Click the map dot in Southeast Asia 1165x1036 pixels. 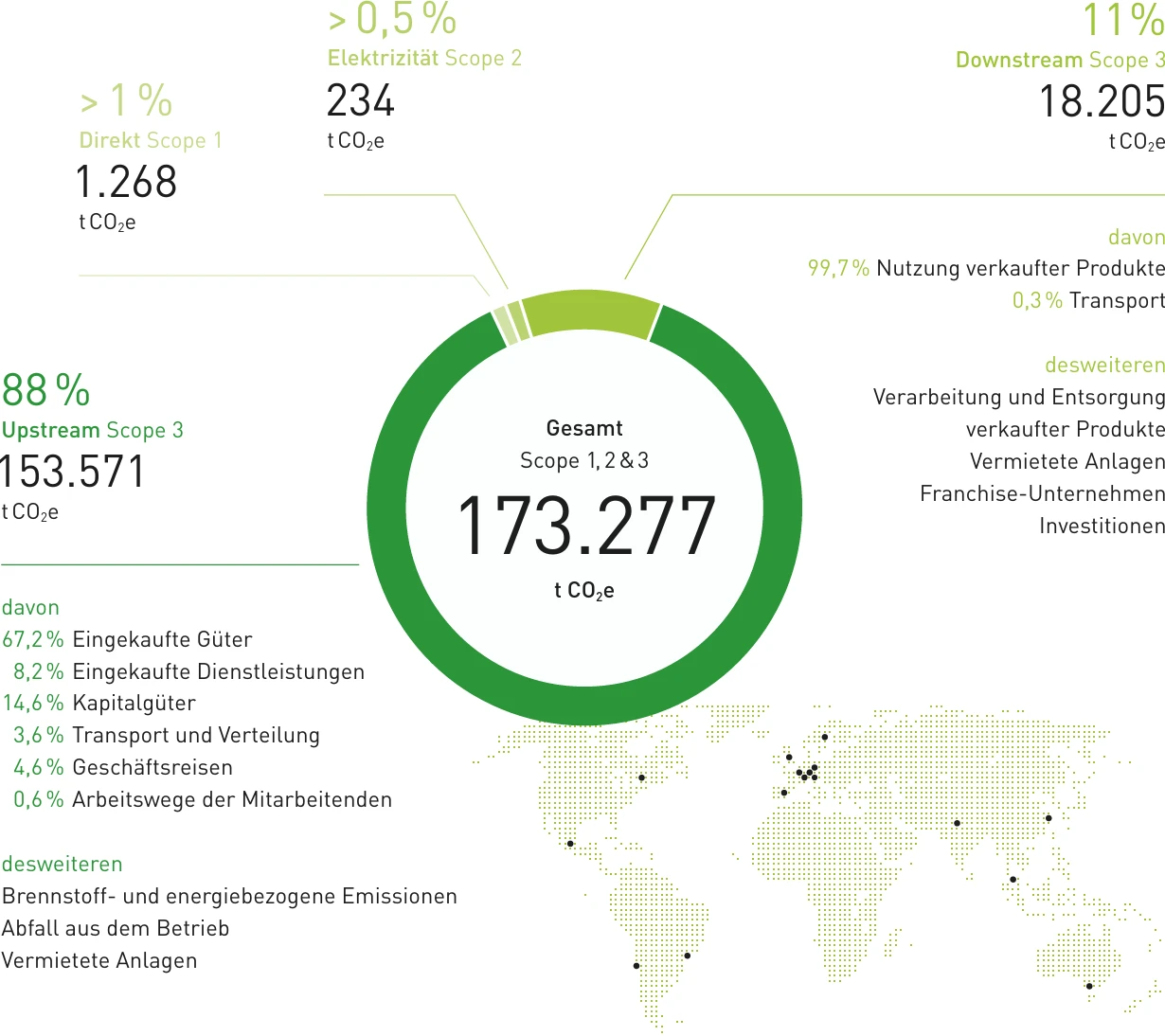click(x=1013, y=879)
